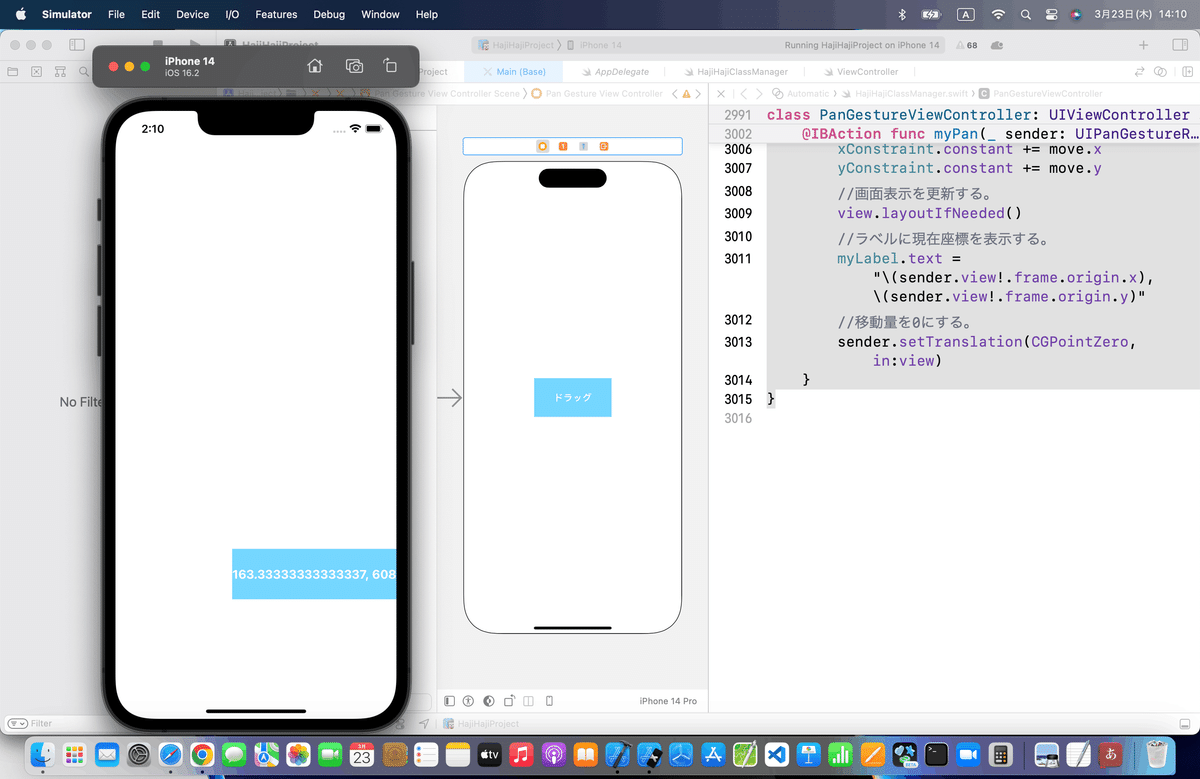Go back in assistant editor history
Screen dimensions: 1200x779
(745, 93)
